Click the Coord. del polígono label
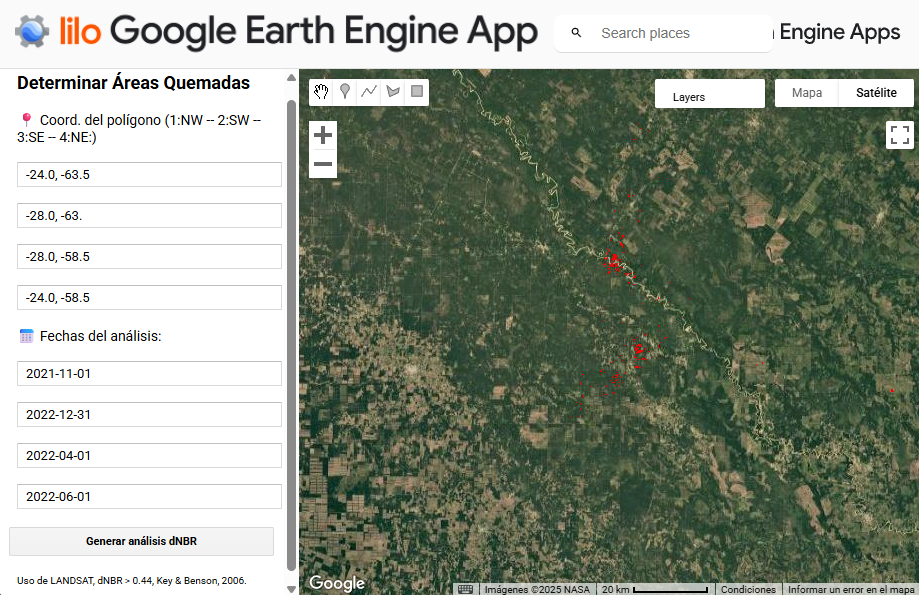Image resolution: width=919 pixels, height=595 pixels. (139, 128)
